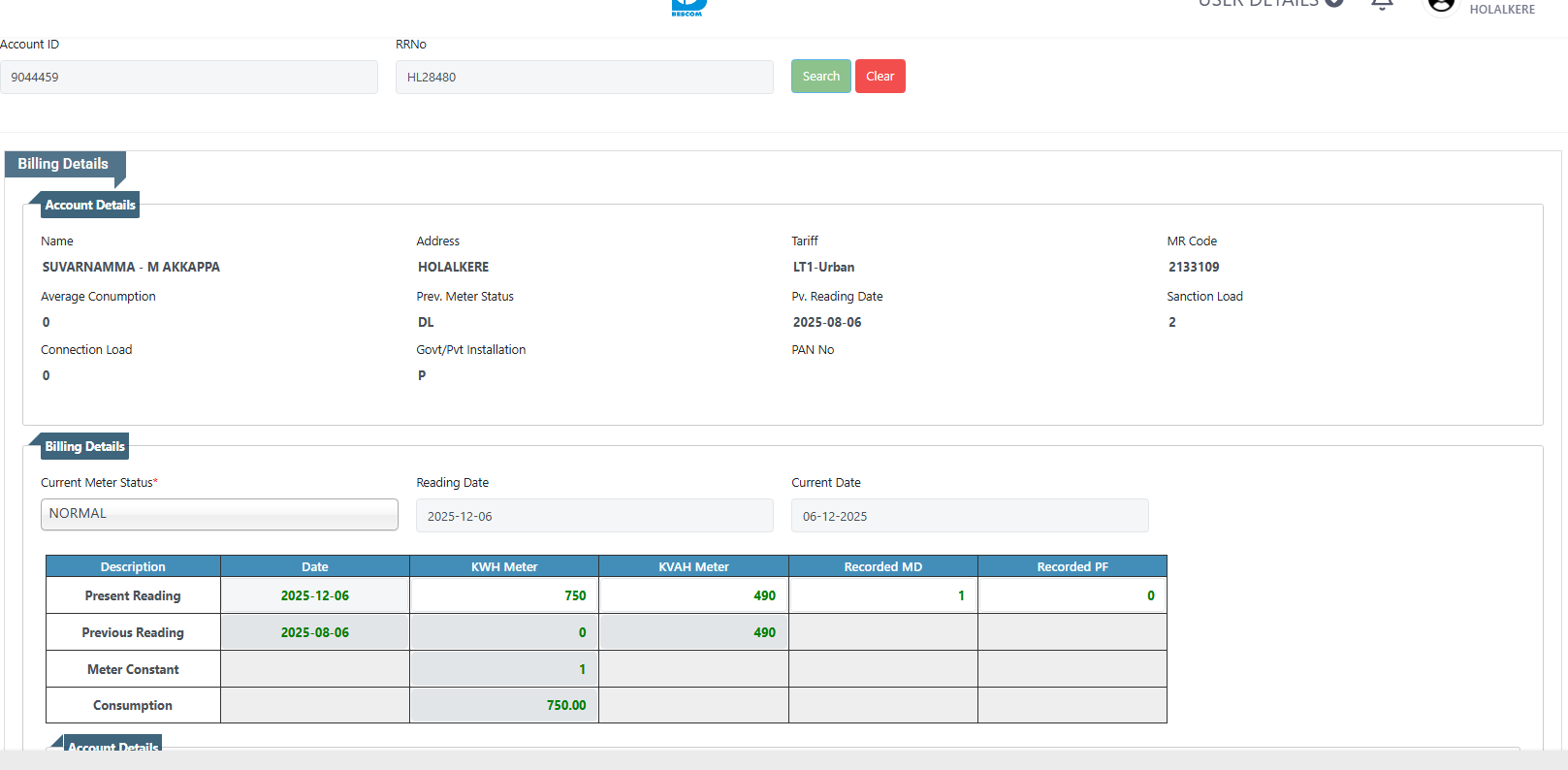Focus the RRNo field showing HL28480
This screenshot has height=770, width=1568.
pos(584,78)
